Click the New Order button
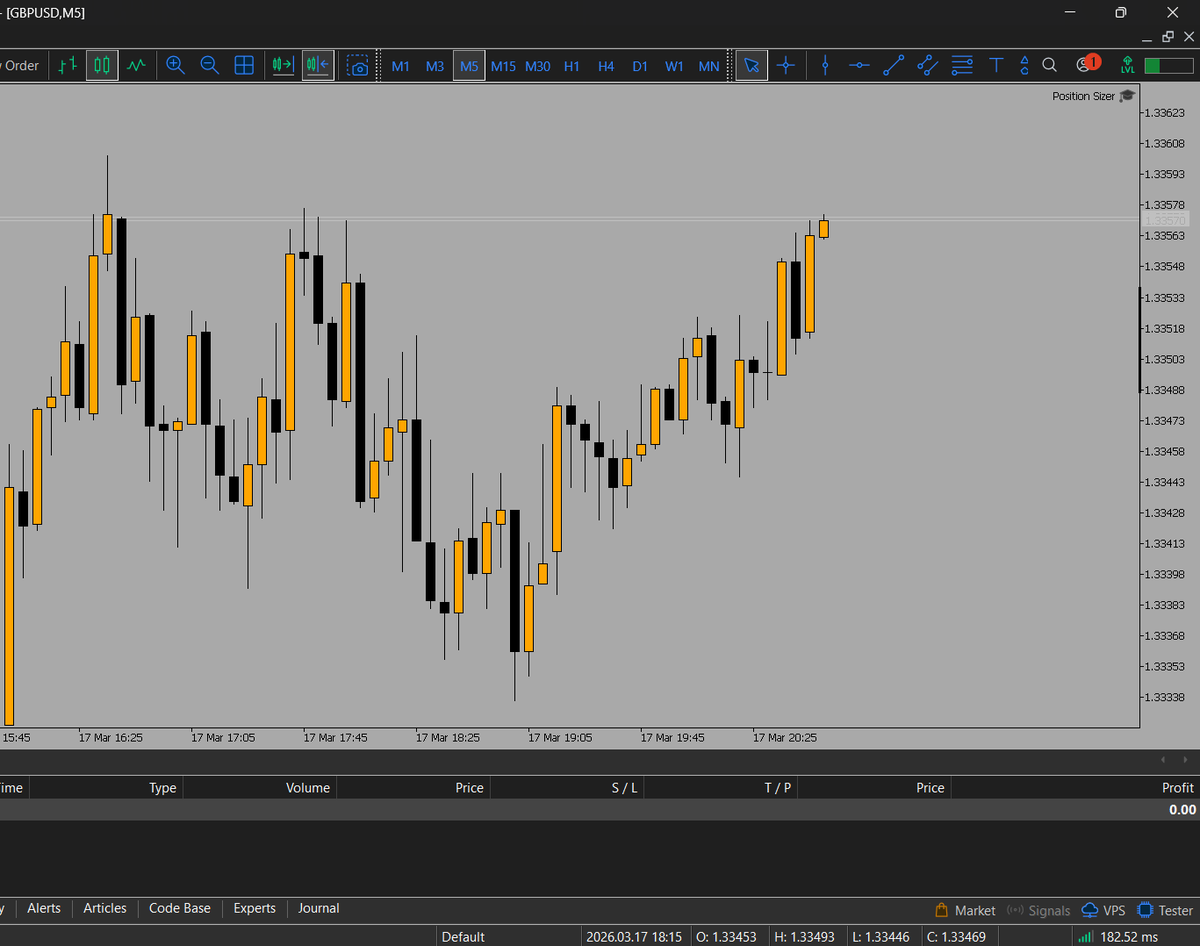Screen dimensions: 1200x946 (20, 66)
